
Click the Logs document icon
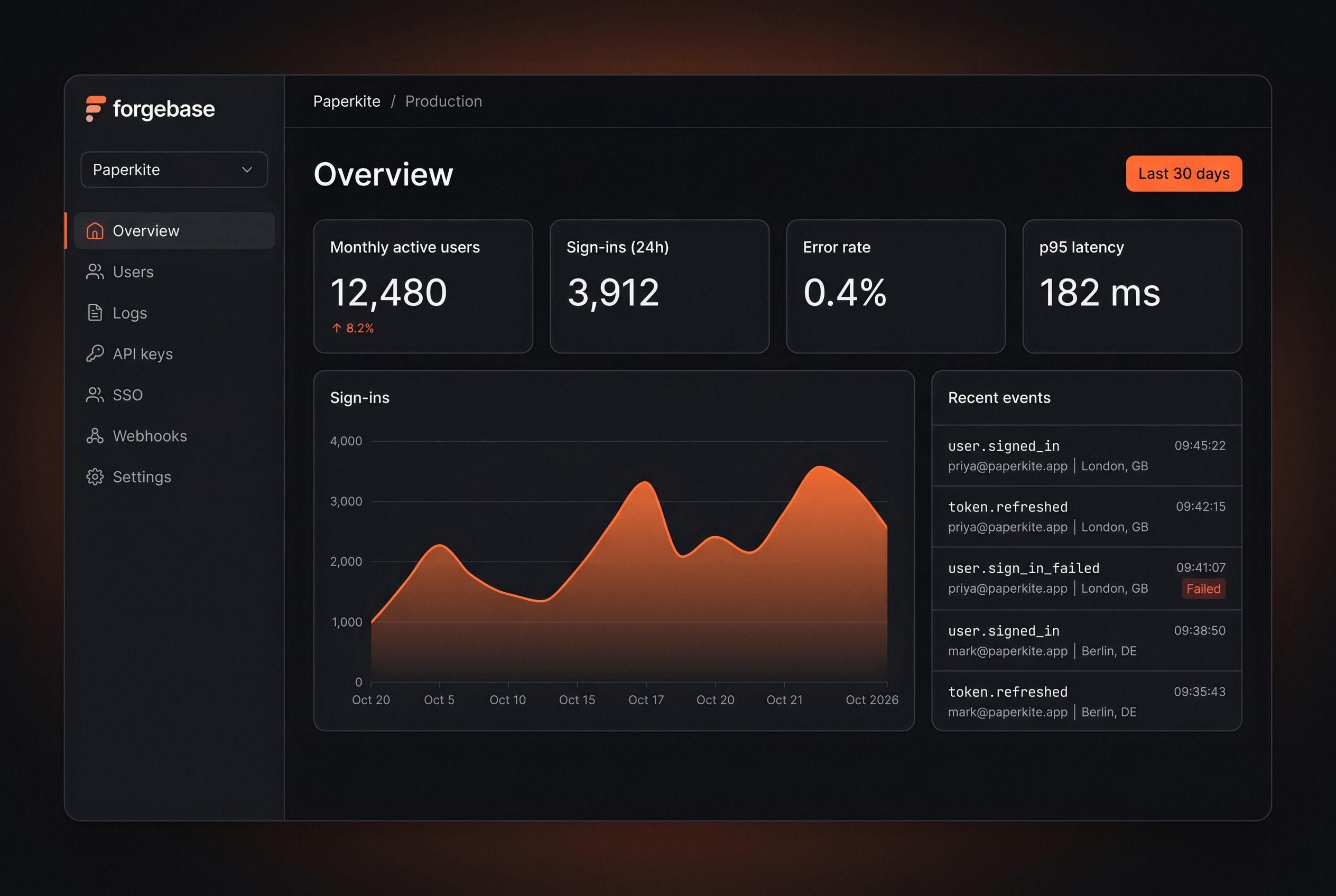click(95, 313)
